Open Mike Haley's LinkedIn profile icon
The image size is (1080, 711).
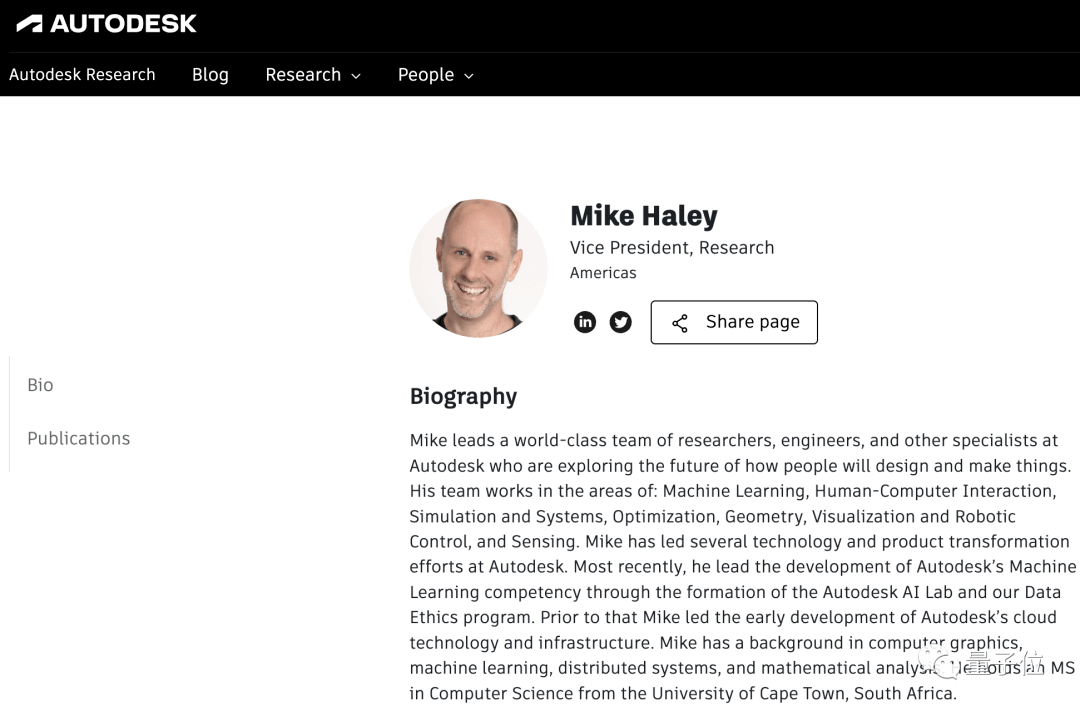[x=585, y=322]
